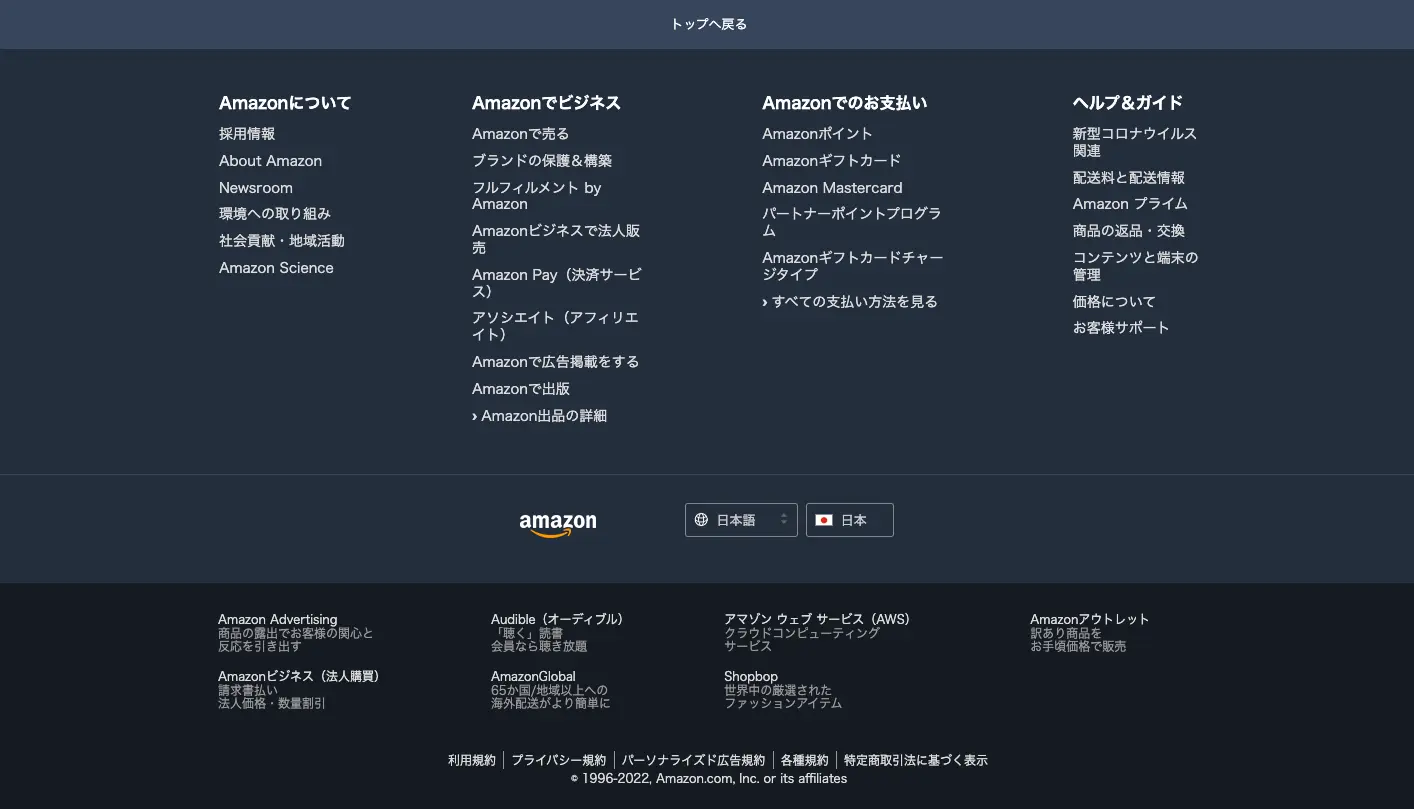The width and height of the screenshot is (1414, 809).
Task: Open the AmazonGlobal service link
Action: (x=550, y=690)
